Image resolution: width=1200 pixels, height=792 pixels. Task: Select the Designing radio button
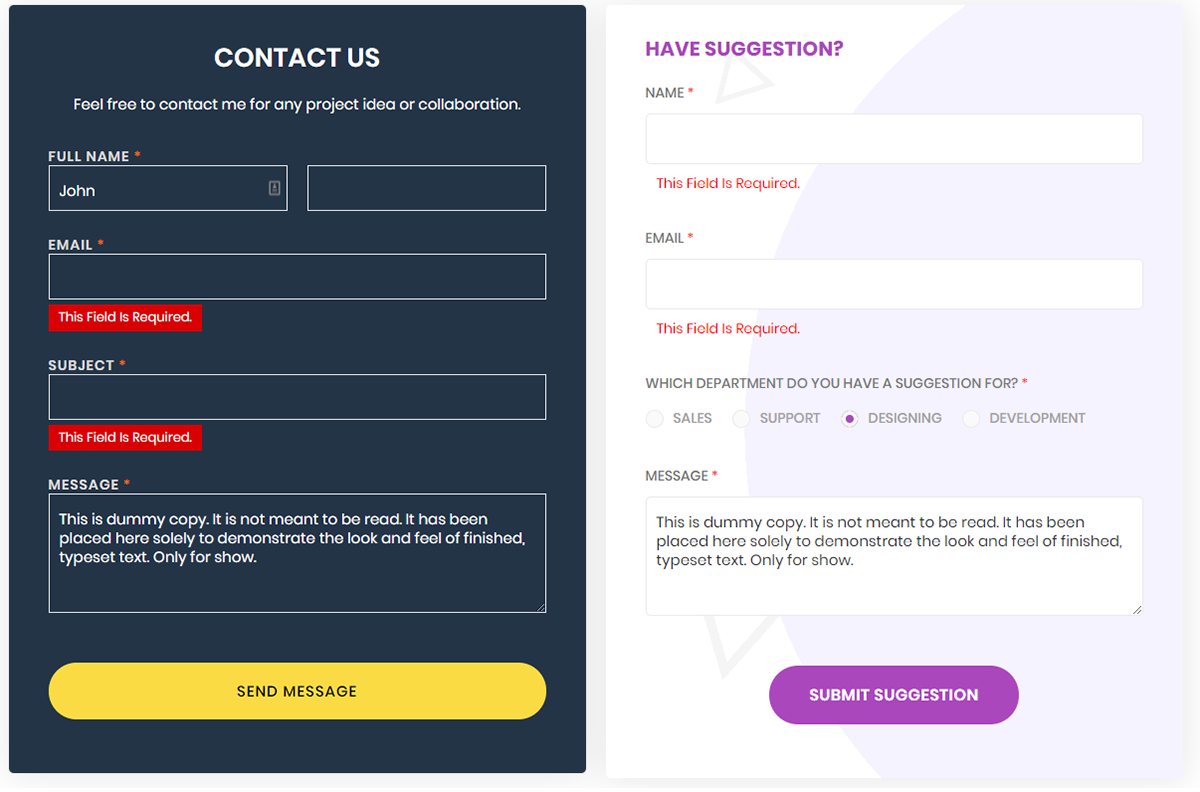coord(850,419)
